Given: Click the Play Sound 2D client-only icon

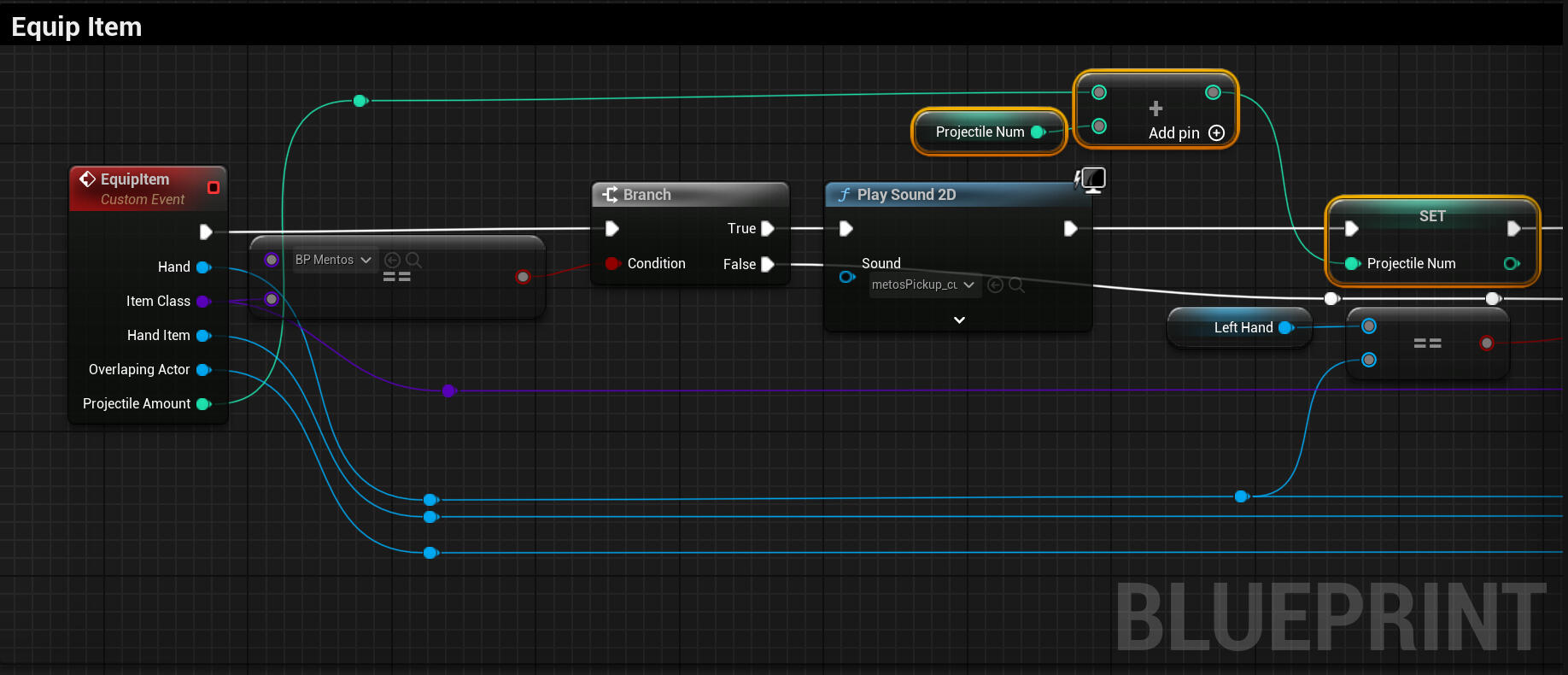Looking at the screenshot, I should click(x=1091, y=179).
